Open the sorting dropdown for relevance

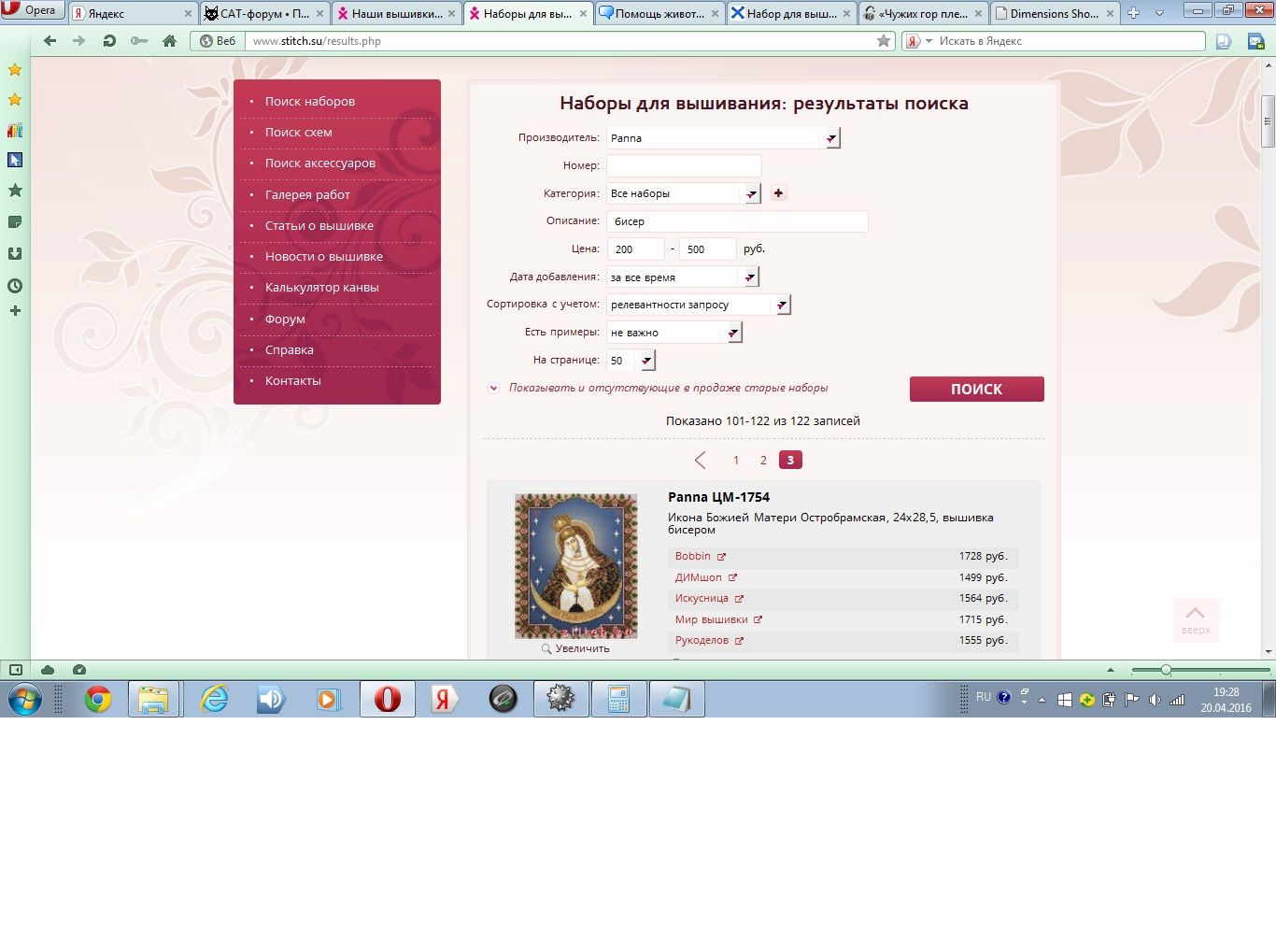tap(782, 305)
